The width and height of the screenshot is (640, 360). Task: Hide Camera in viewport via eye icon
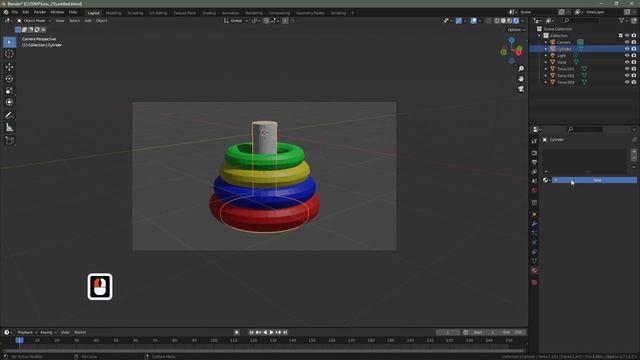click(x=627, y=42)
